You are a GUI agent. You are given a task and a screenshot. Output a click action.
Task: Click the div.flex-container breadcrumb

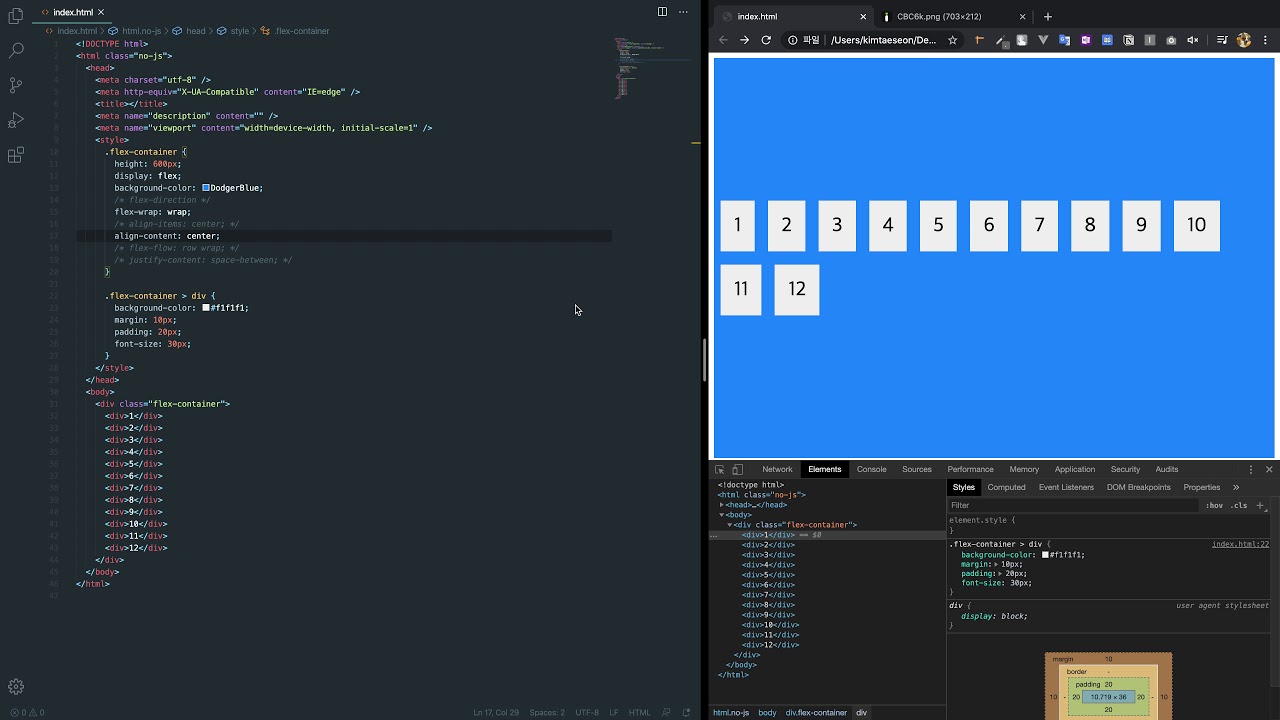click(816, 713)
